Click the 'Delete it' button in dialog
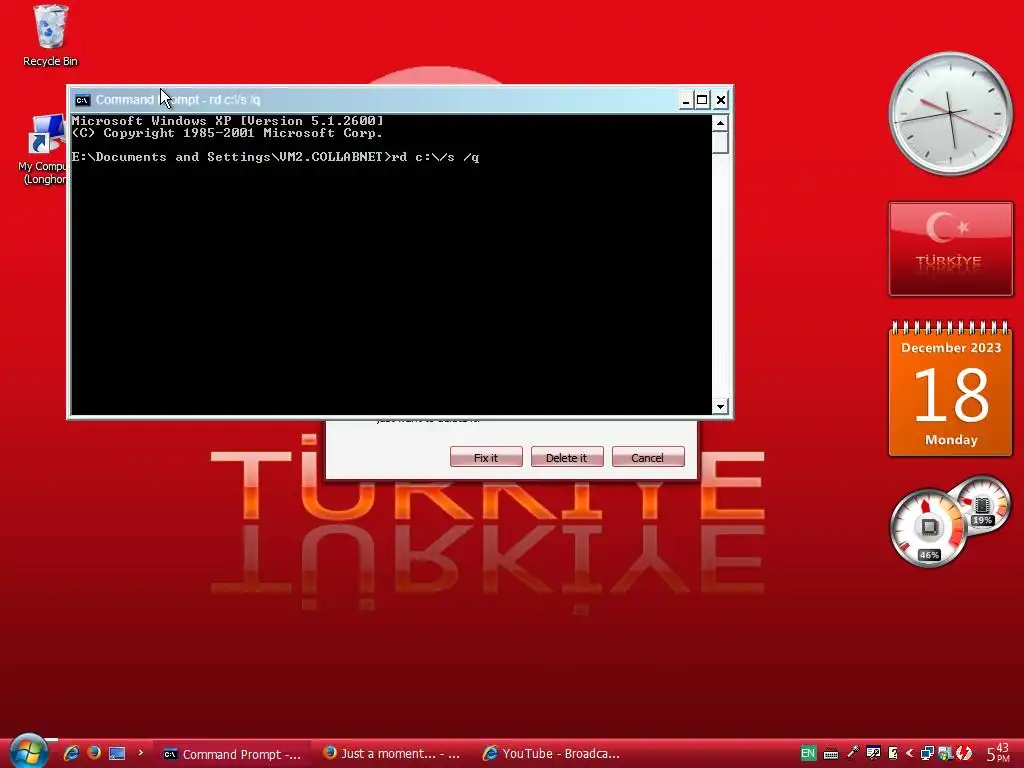 click(566, 457)
